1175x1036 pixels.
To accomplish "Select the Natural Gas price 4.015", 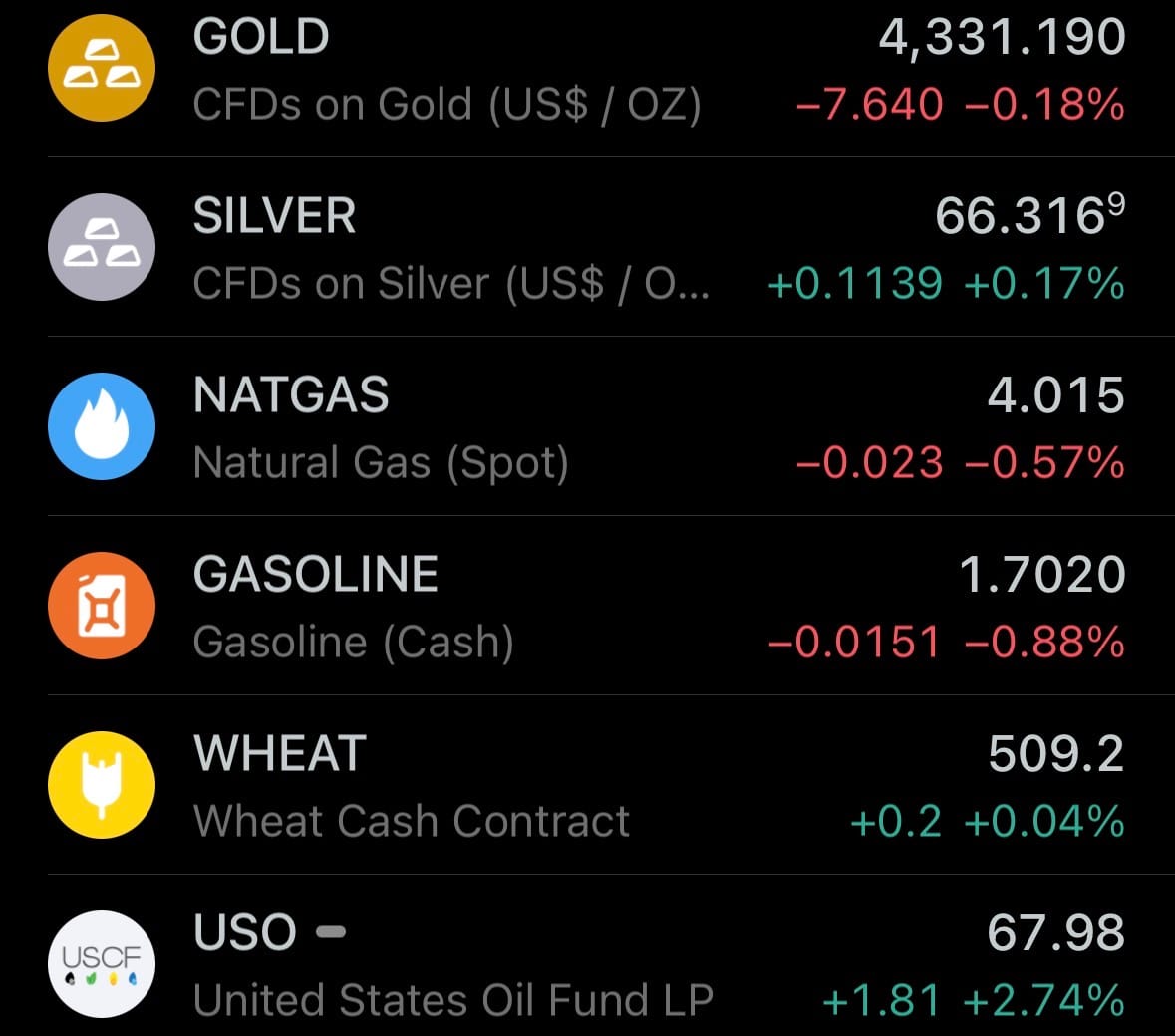I will tap(1055, 395).
